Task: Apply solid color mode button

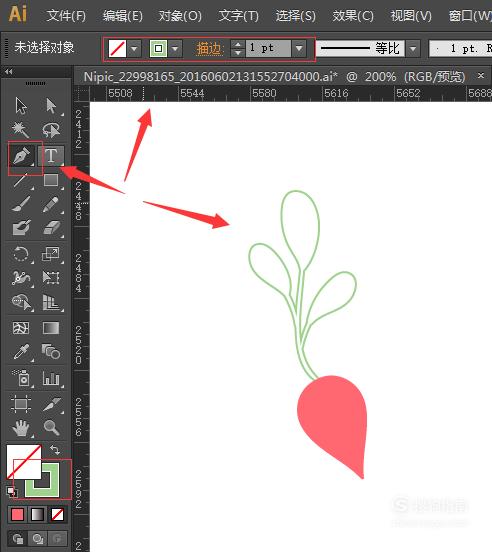Action: (x=17, y=514)
